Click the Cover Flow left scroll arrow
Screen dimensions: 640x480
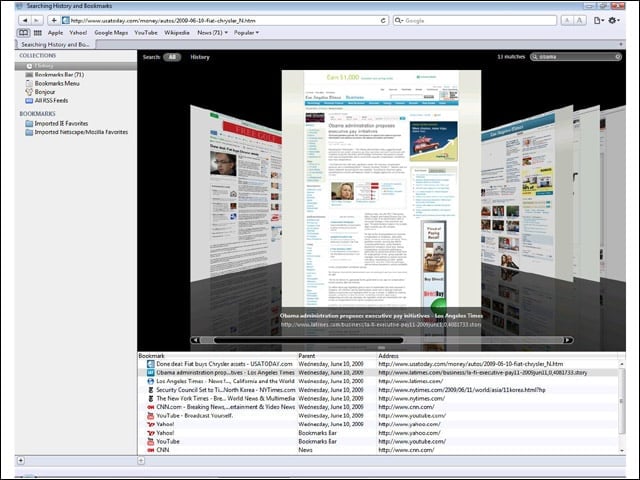click(x=196, y=340)
